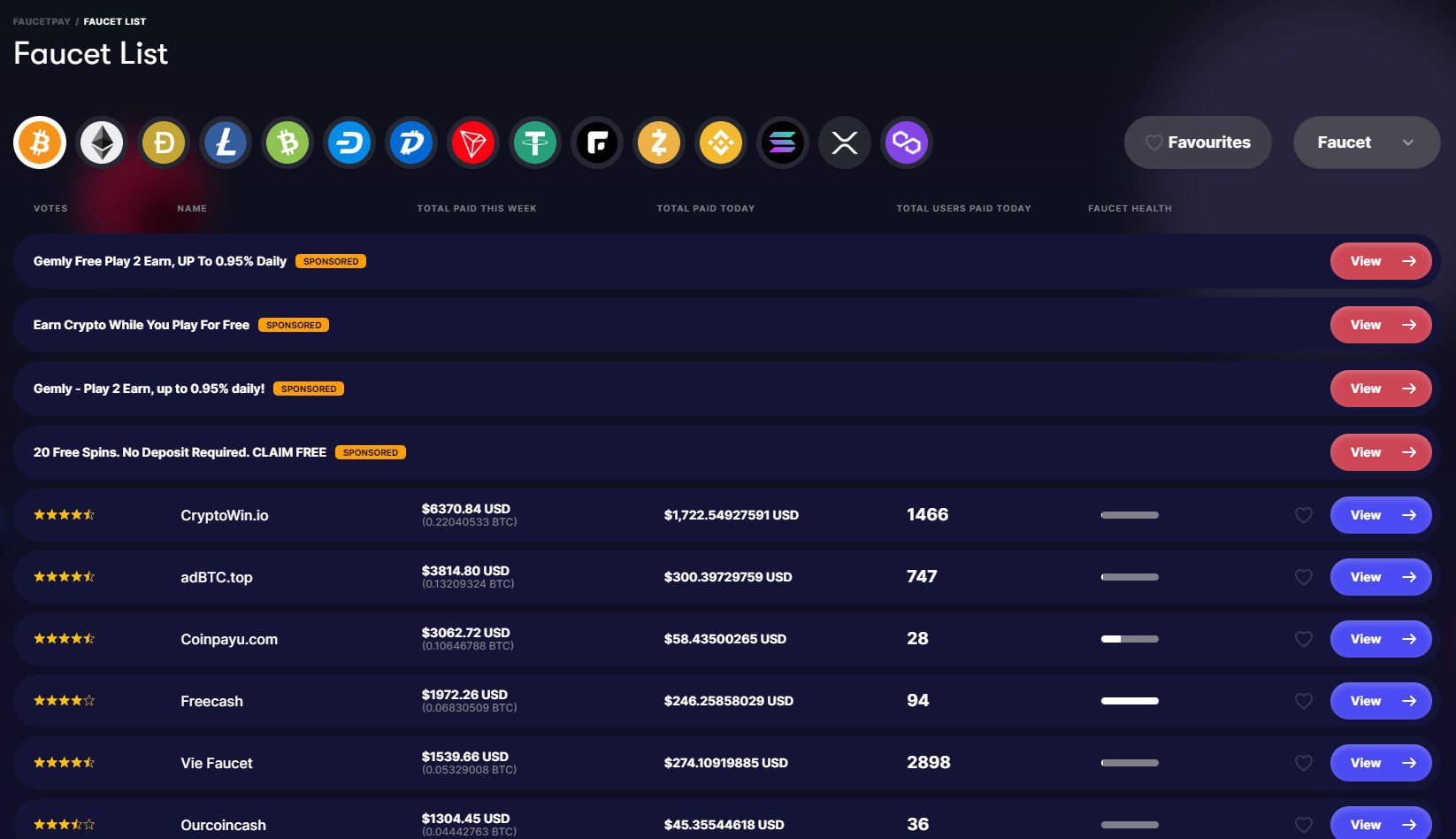The width and height of the screenshot is (1456, 839).
Task: Sort by Total Users Paid Today header
Action: click(963, 209)
